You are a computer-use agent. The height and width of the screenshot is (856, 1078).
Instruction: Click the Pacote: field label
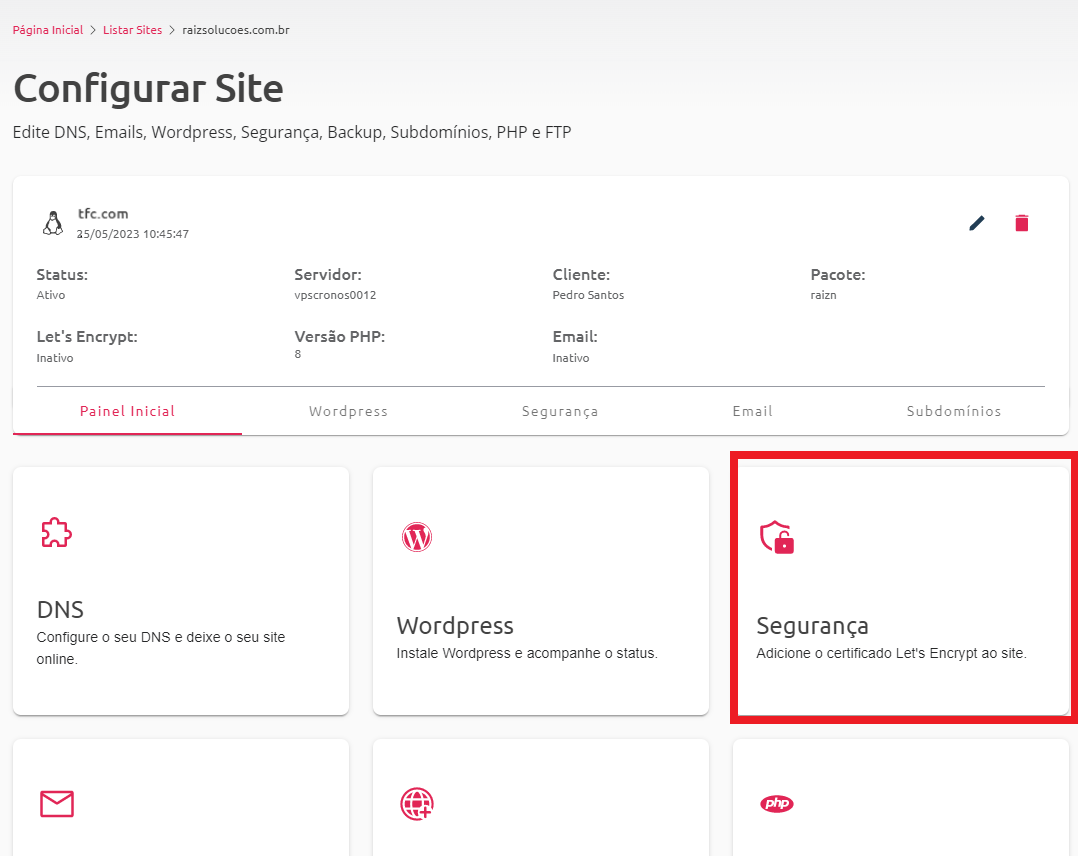click(x=838, y=275)
